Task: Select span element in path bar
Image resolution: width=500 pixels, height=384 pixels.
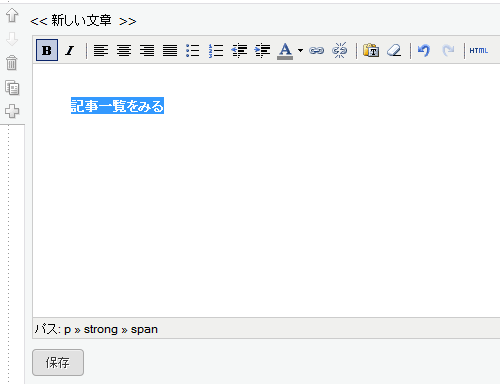Action: pyautogui.click(x=144, y=329)
